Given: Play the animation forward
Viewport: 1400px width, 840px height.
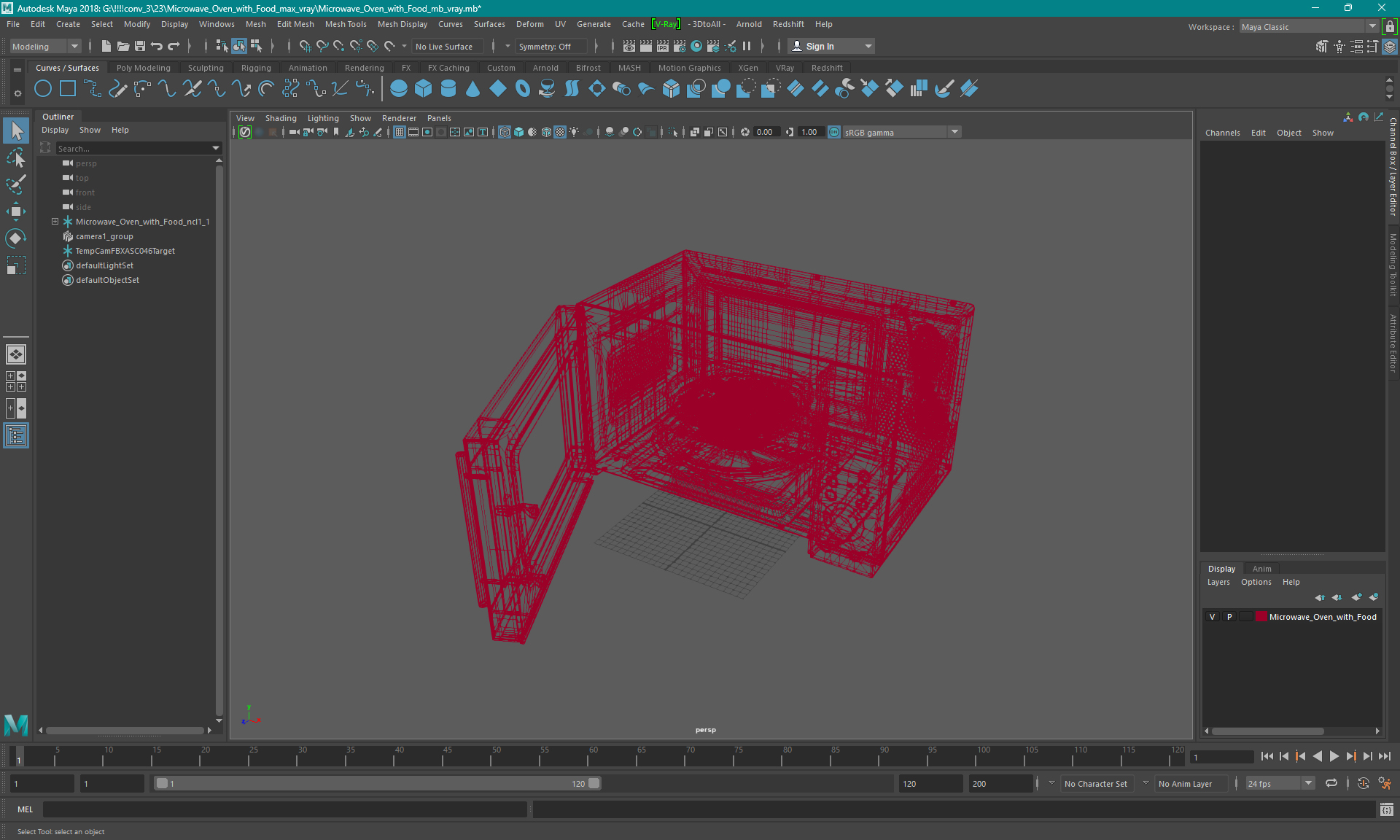Looking at the screenshot, I should pos(1334,757).
